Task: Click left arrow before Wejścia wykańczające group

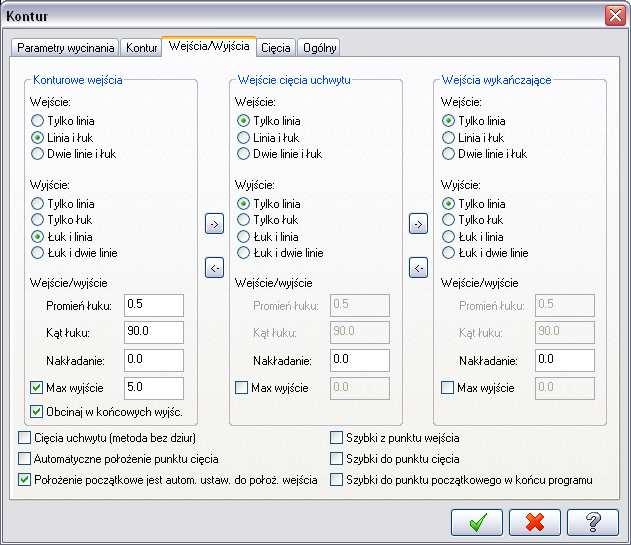Action: point(419,268)
